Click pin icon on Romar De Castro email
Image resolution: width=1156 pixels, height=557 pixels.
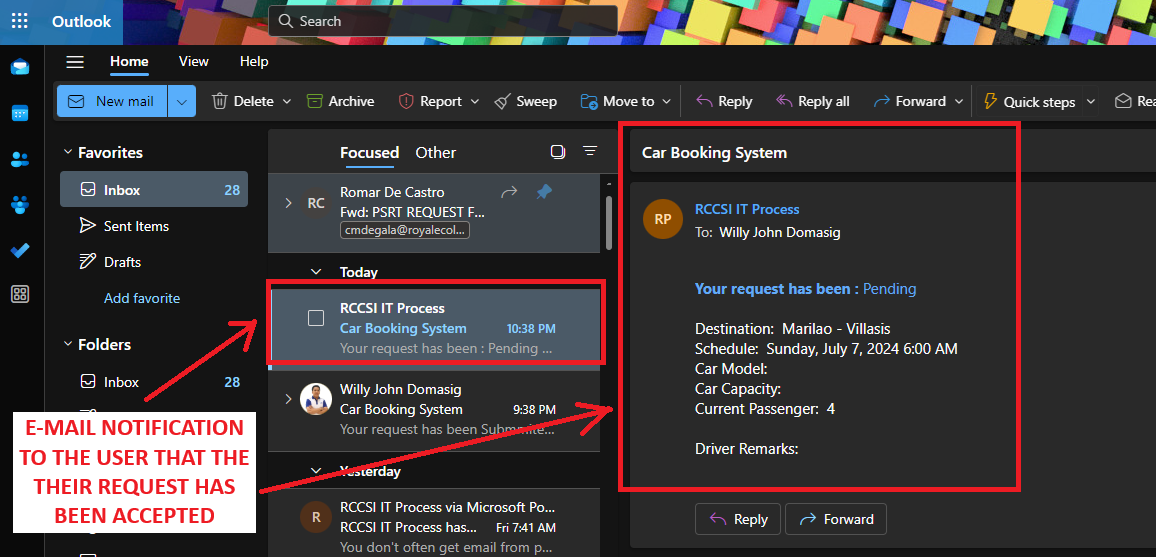pos(544,192)
